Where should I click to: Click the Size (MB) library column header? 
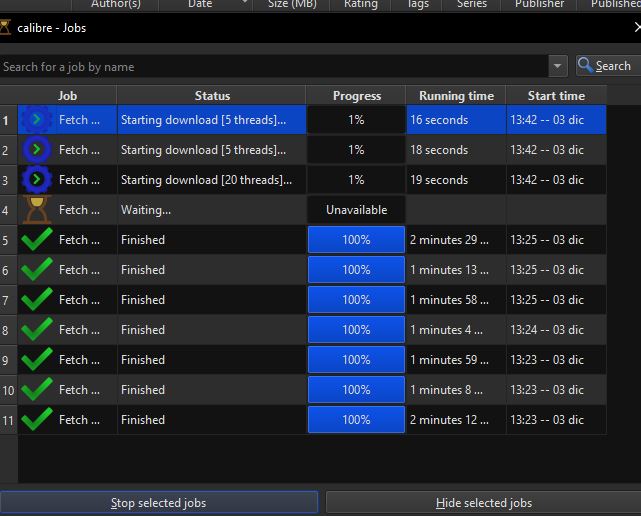tap(292, 4)
